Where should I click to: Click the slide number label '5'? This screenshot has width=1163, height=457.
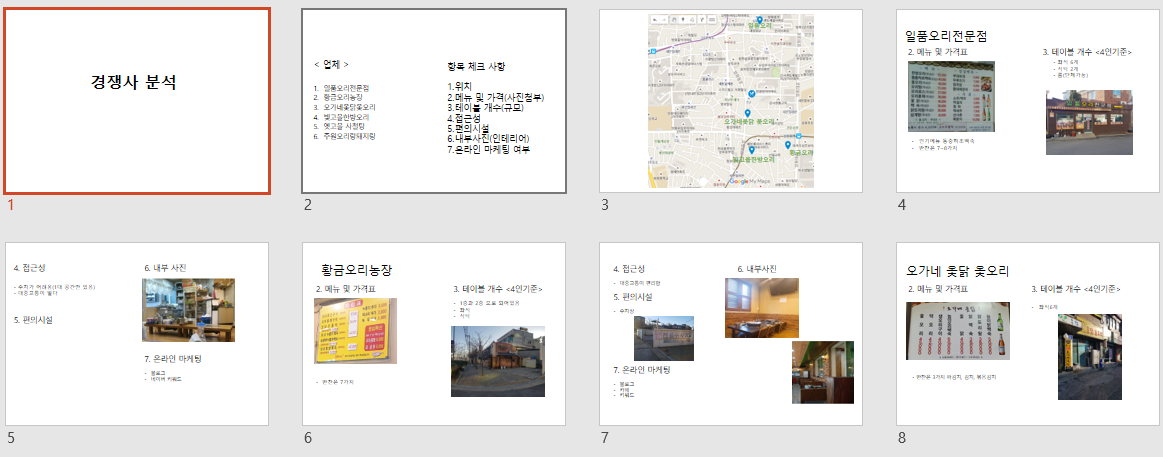click(10, 438)
